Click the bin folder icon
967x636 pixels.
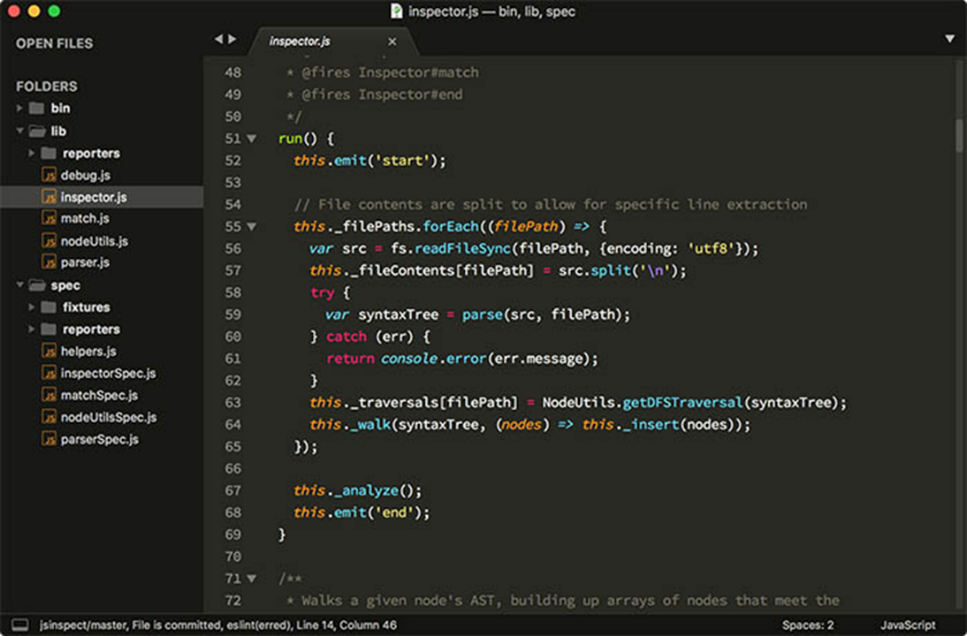(37, 108)
